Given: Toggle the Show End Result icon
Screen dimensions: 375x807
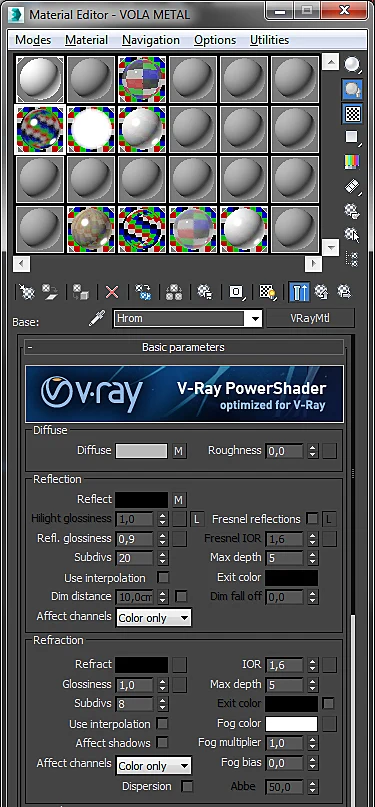Looking at the screenshot, I should pyautogui.click(x=299, y=292).
